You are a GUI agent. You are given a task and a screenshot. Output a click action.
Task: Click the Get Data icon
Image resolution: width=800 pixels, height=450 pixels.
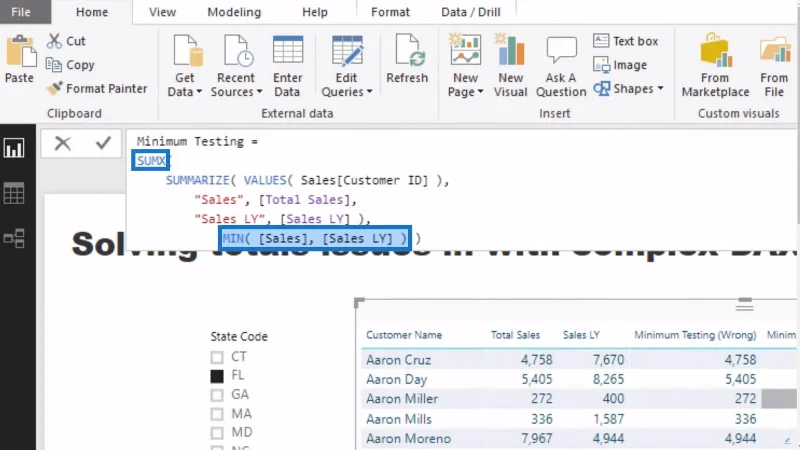188,50
